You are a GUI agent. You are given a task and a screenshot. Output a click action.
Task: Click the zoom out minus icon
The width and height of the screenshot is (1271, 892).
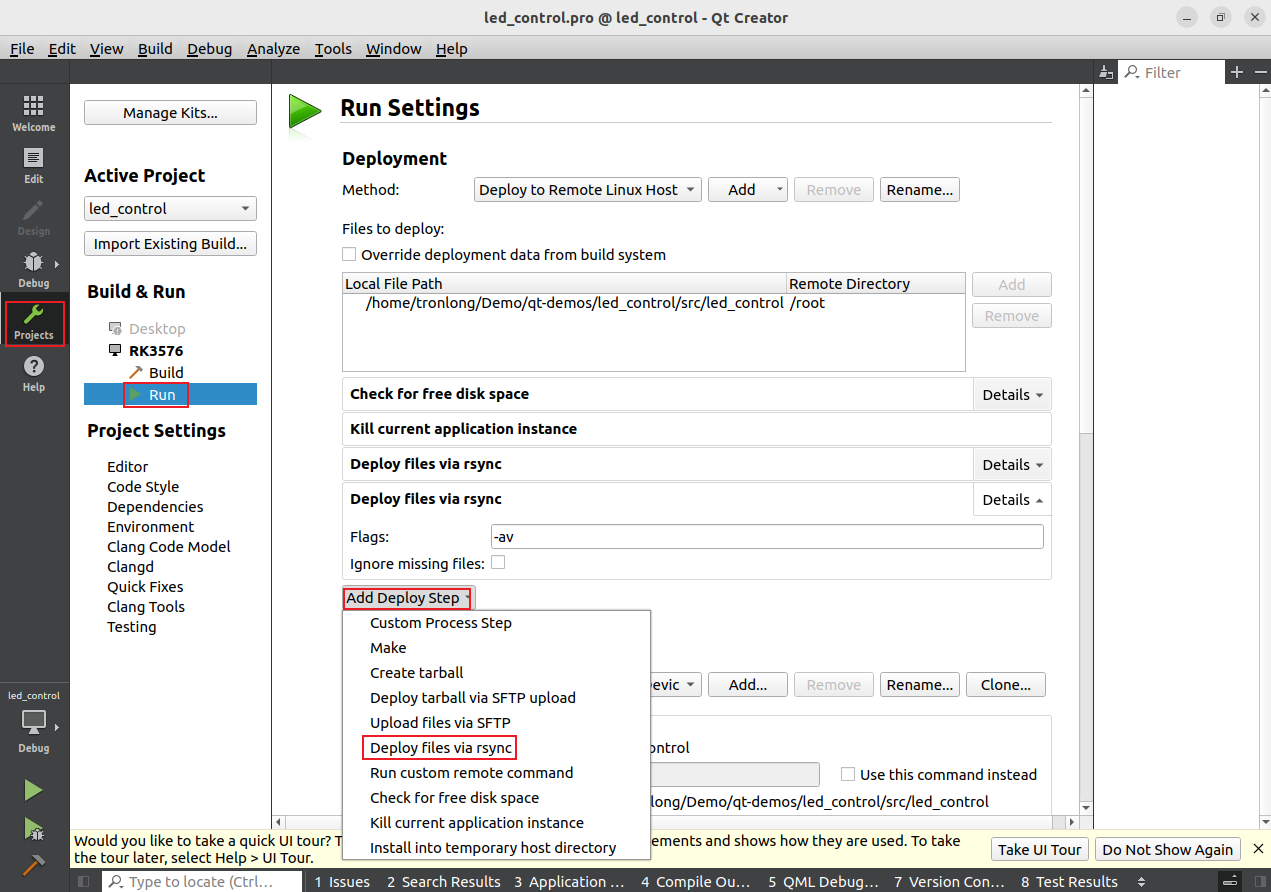(1259, 72)
